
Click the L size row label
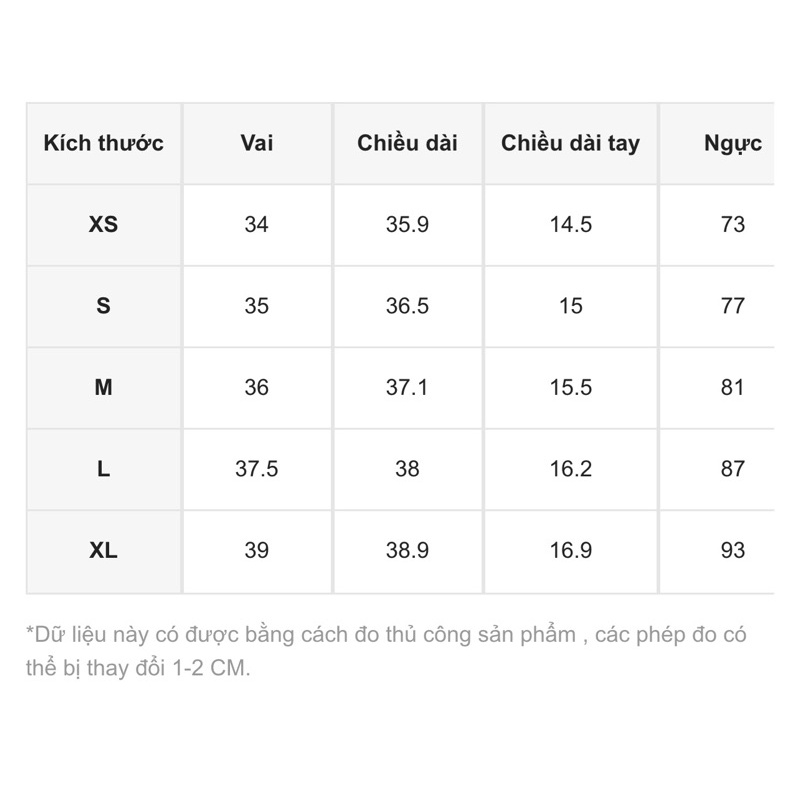[x=103, y=469]
